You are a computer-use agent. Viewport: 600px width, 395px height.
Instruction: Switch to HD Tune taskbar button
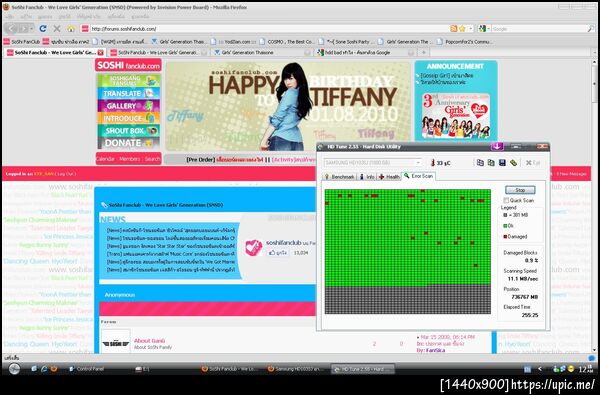click(x=363, y=369)
